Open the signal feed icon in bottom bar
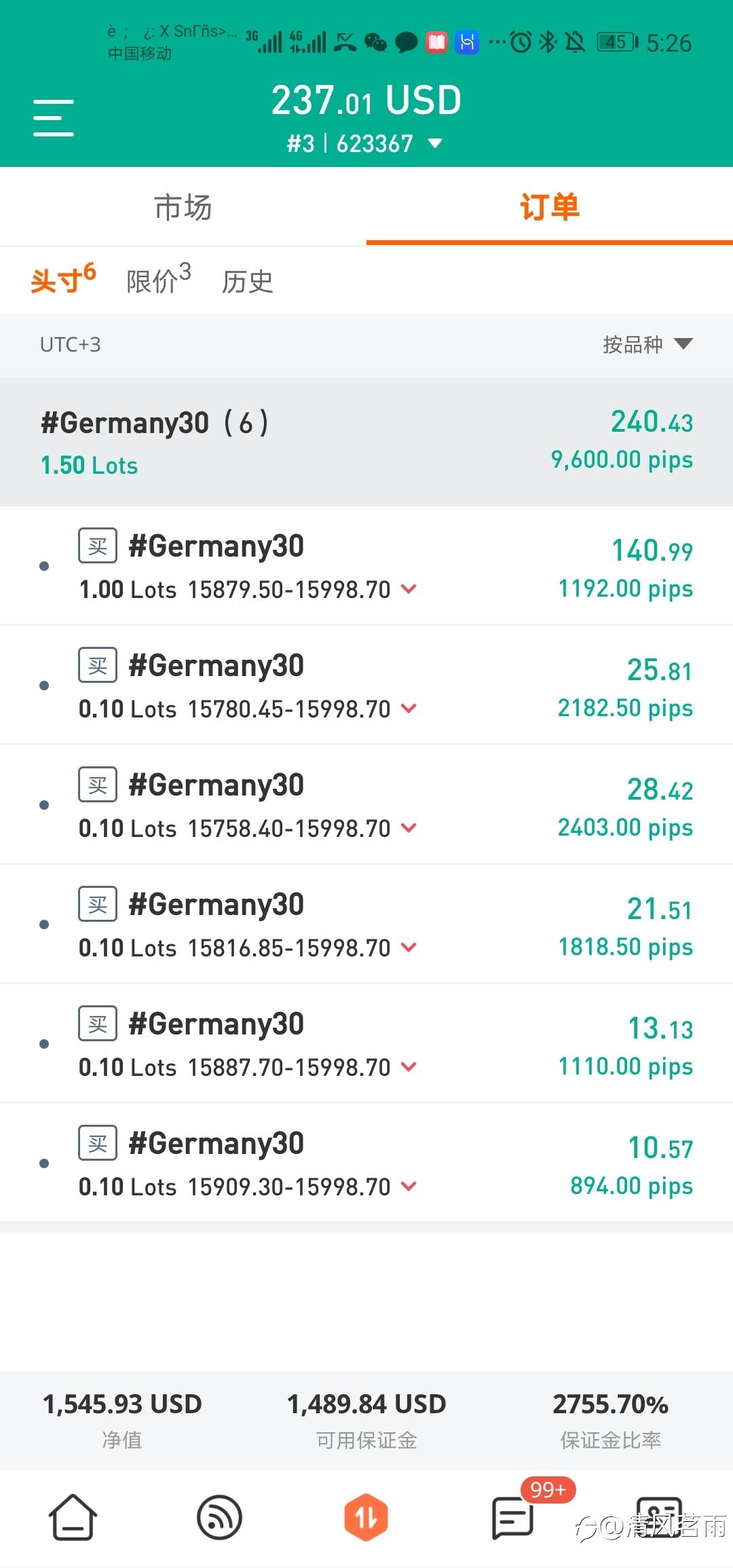 click(219, 1517)
